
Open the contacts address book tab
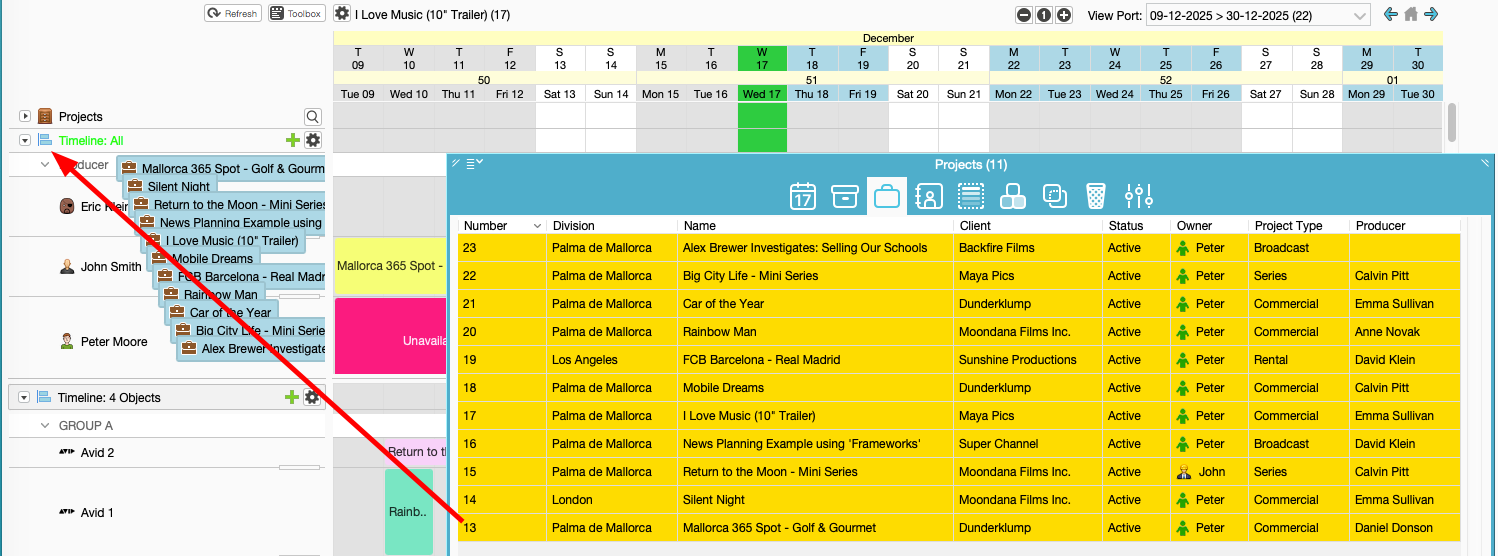[x=929, y=196]
